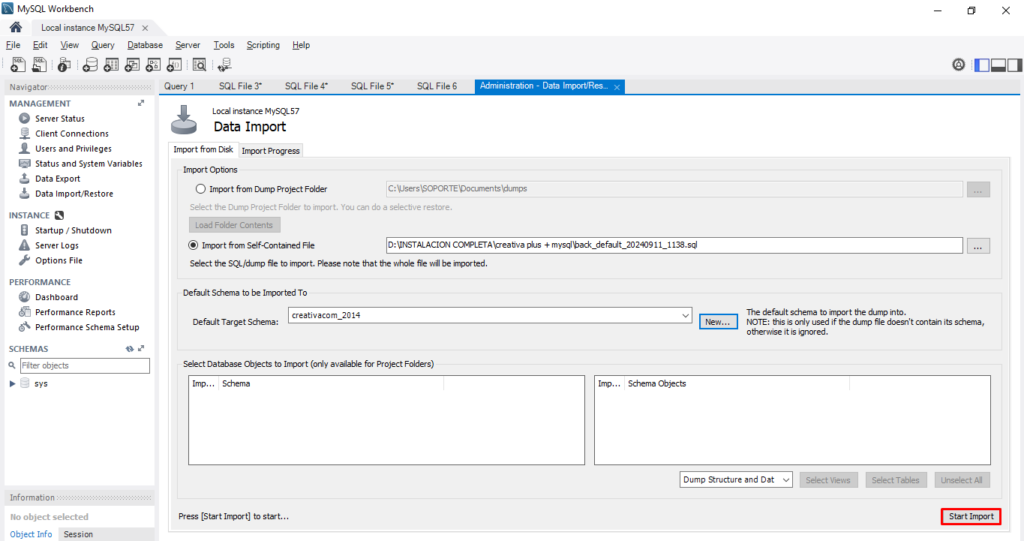Open the File menu
The width and height of the screenshot is (1024, 541).
click(13, 45)
